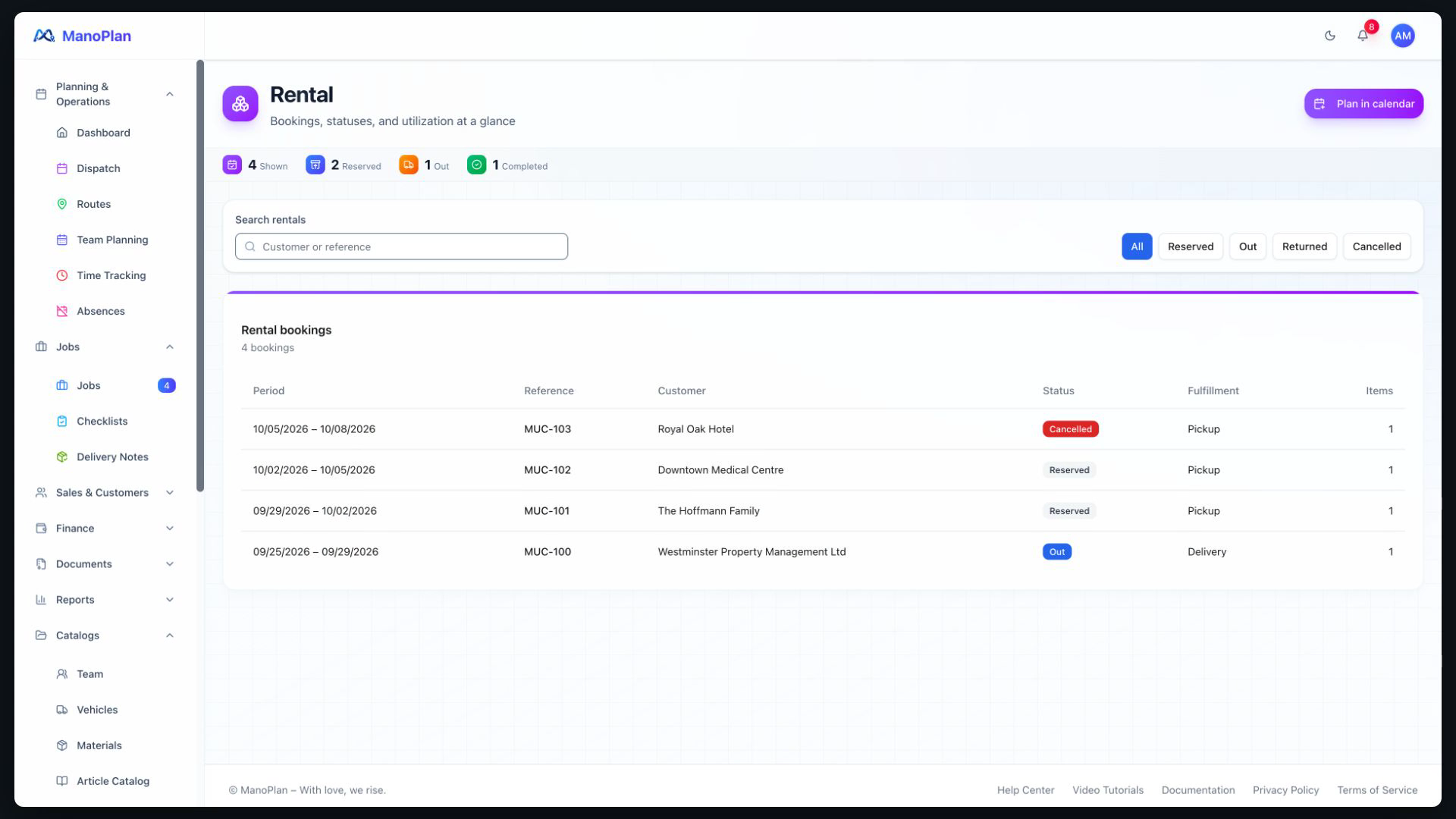Image resolution: width=1456 pixels, height=819 pixels.
Task: Select Westminster Property Management Ltd customer
Action: pos(752,552)
